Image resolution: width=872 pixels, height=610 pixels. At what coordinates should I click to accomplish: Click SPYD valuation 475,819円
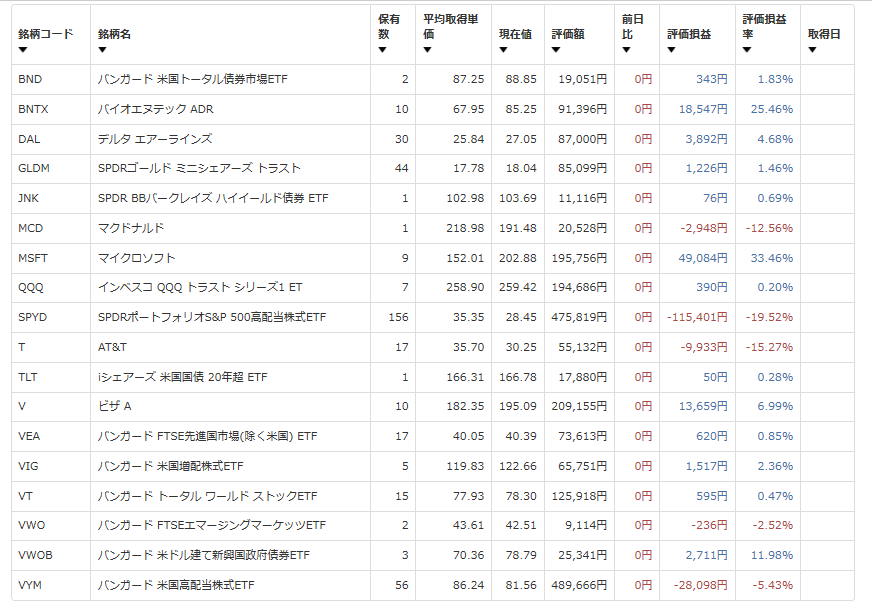579,318
